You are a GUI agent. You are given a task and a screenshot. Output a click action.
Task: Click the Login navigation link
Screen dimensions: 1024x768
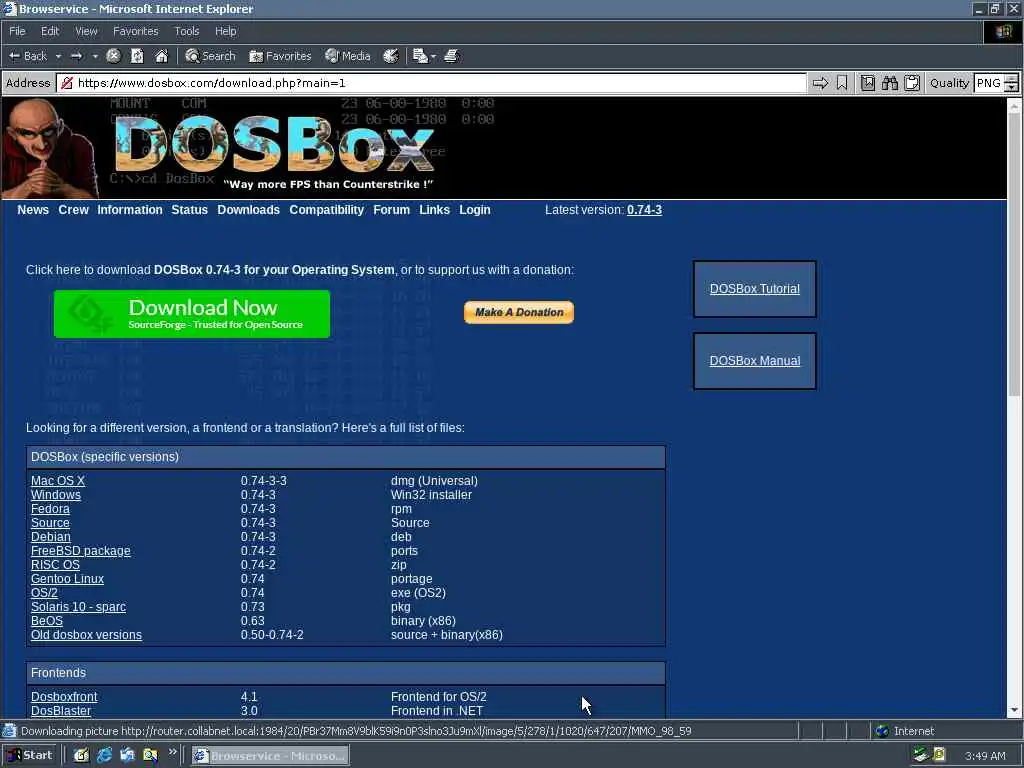[474, 210]
